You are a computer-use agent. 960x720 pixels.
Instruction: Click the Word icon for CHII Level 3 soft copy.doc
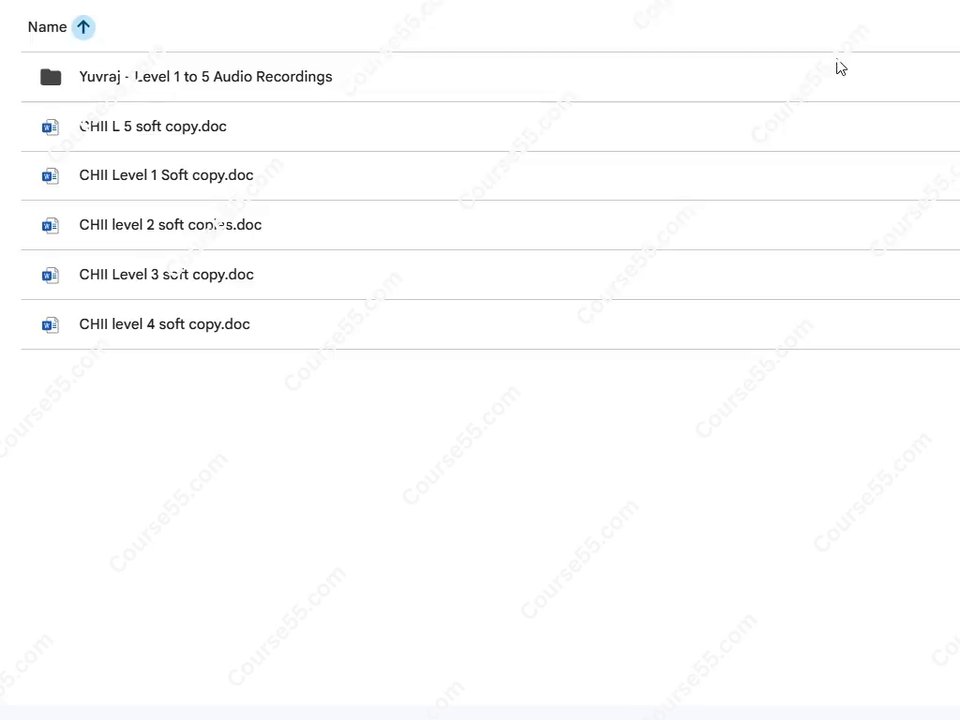(50, 275)
